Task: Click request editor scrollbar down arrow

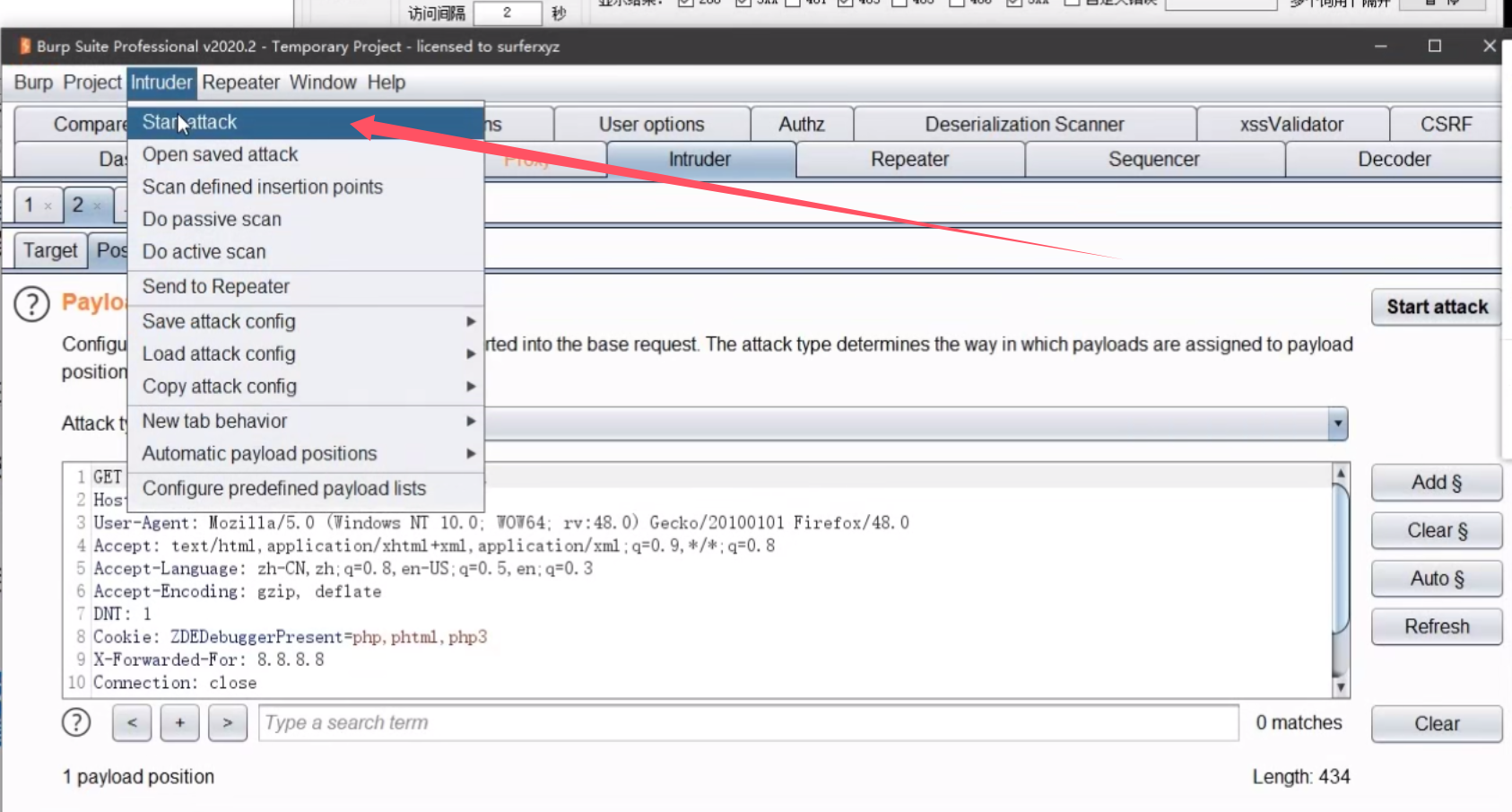Action: pyautogui.click(x=1341, y=688)
